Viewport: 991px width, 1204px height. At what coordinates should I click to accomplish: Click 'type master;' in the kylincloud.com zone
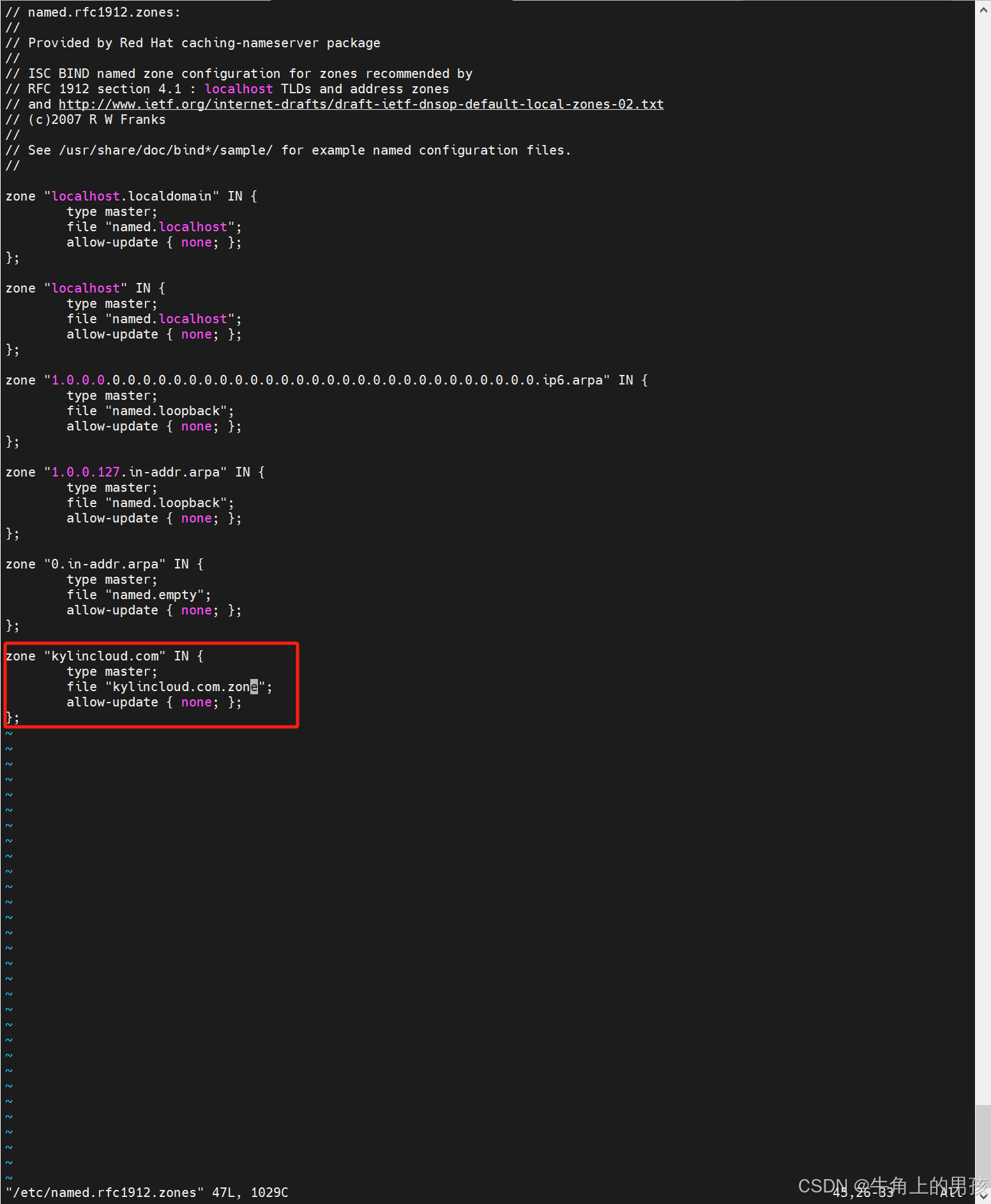112,671
